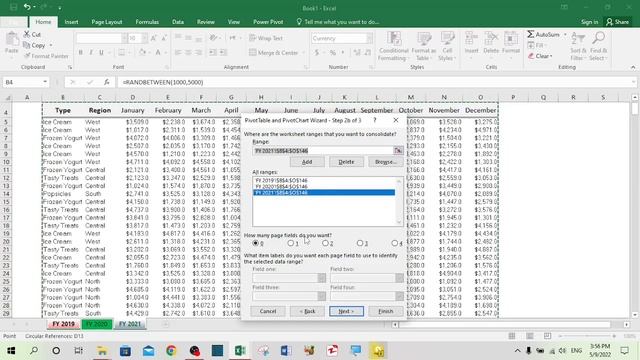Click the Wrap Text icon
The image size is (640, 360).
coord(253,38)
